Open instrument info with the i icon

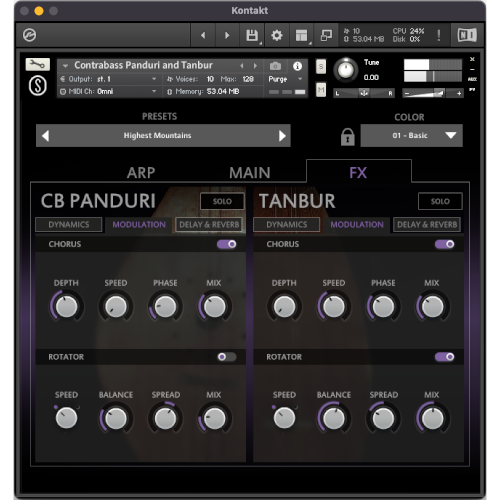point(297,66)
